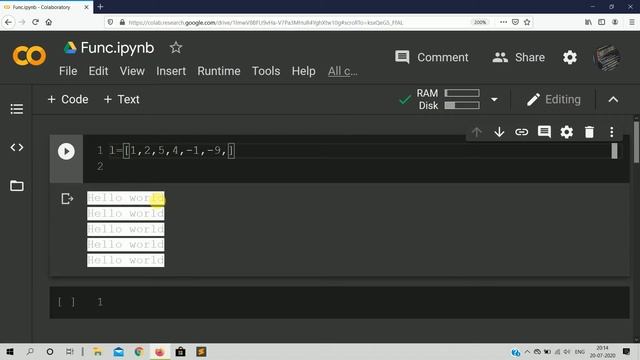Screen dimensions: 640x360
Task: Open cell editor settings gear
Action: click(x=567, y=132)
